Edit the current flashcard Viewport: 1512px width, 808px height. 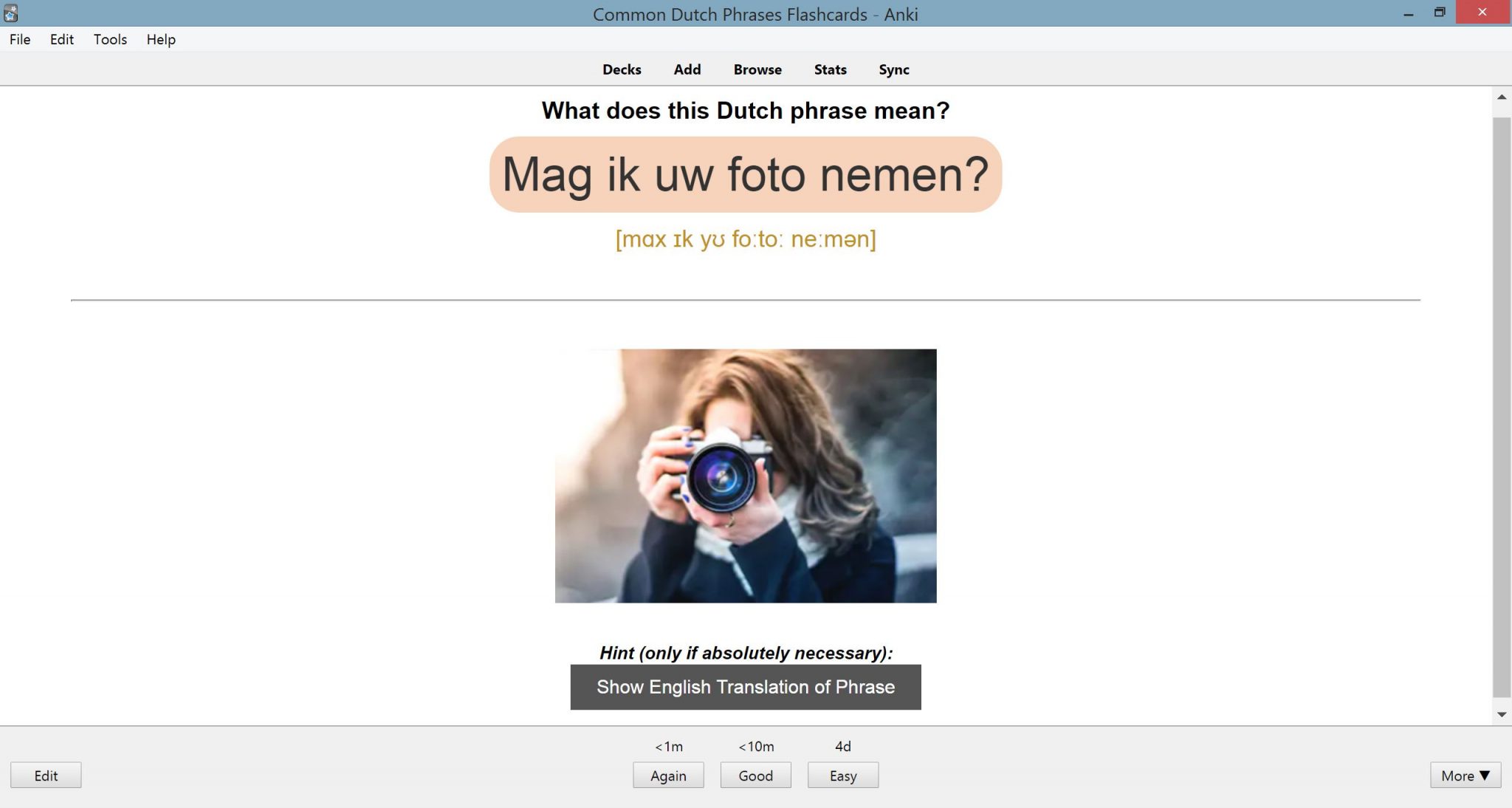[x=46, y=776]
